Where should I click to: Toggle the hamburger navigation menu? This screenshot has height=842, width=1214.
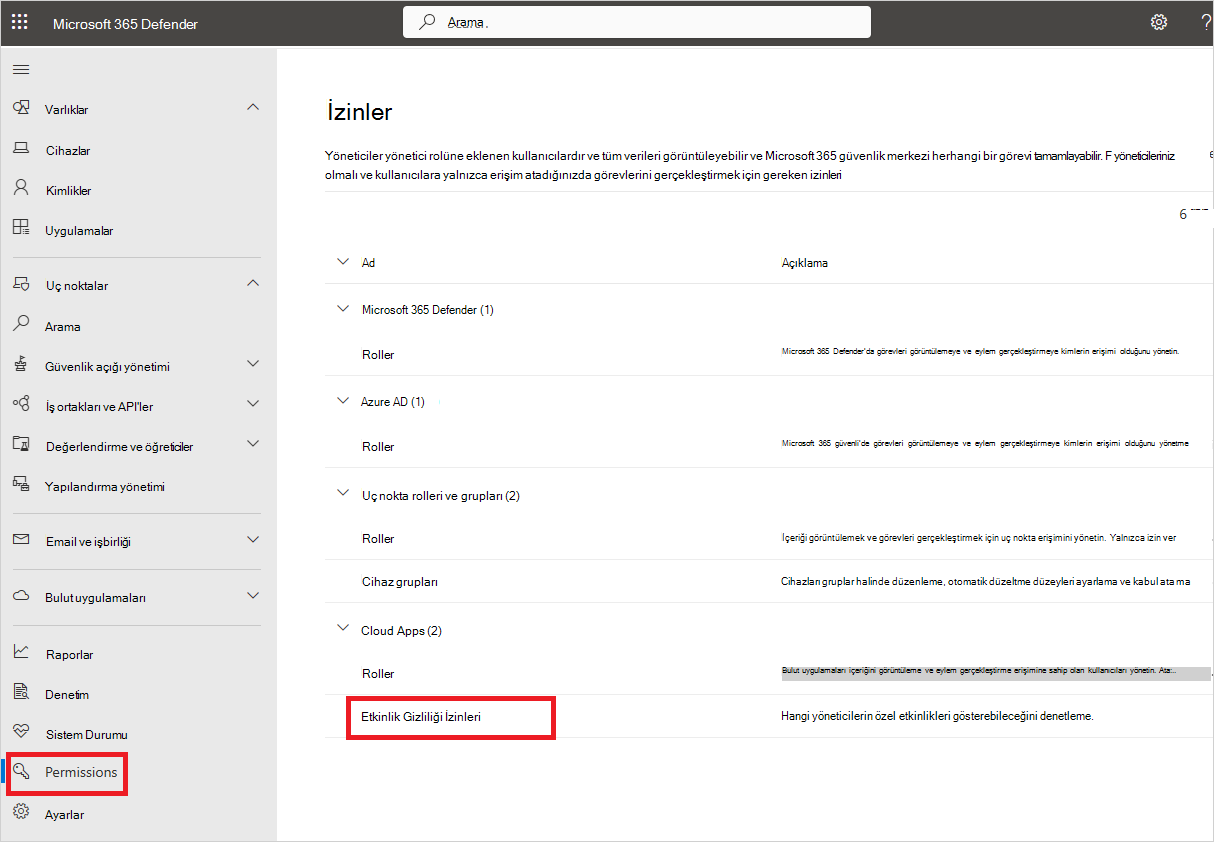pos(20,69)
